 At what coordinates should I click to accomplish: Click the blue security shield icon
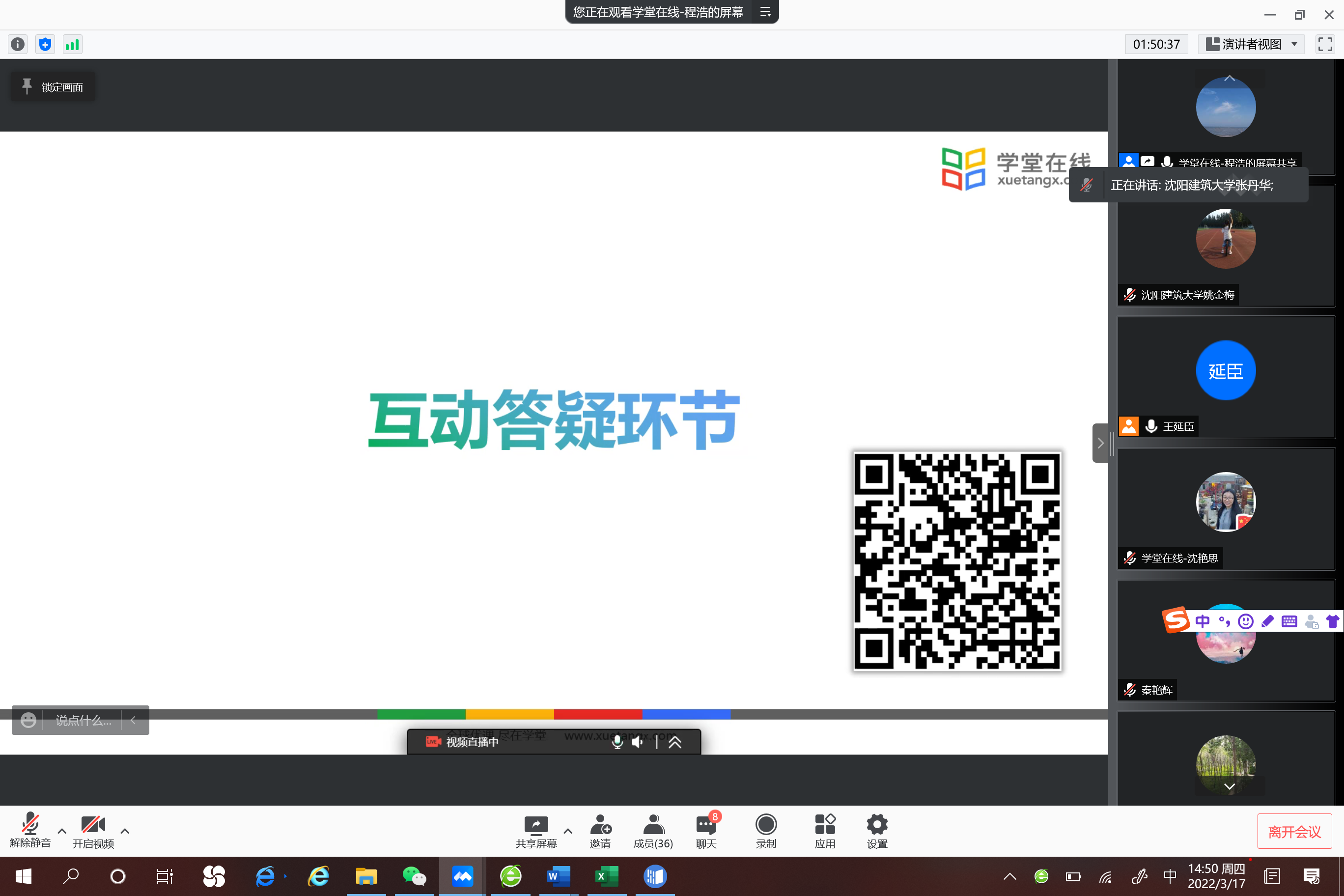tap(45, 44)
